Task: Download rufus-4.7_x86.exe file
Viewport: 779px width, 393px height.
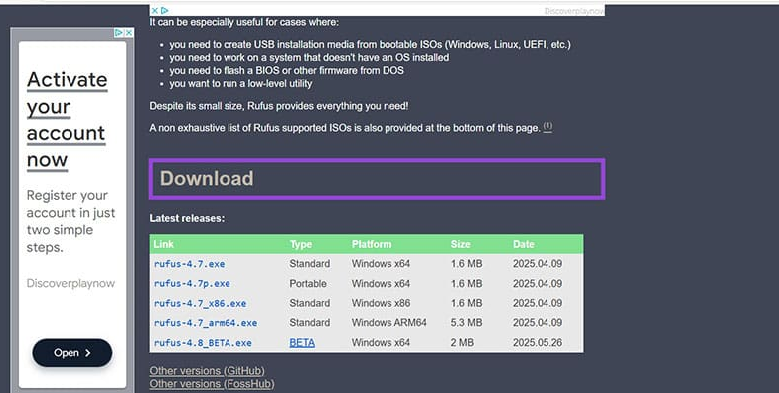Action: click(200, 303)
